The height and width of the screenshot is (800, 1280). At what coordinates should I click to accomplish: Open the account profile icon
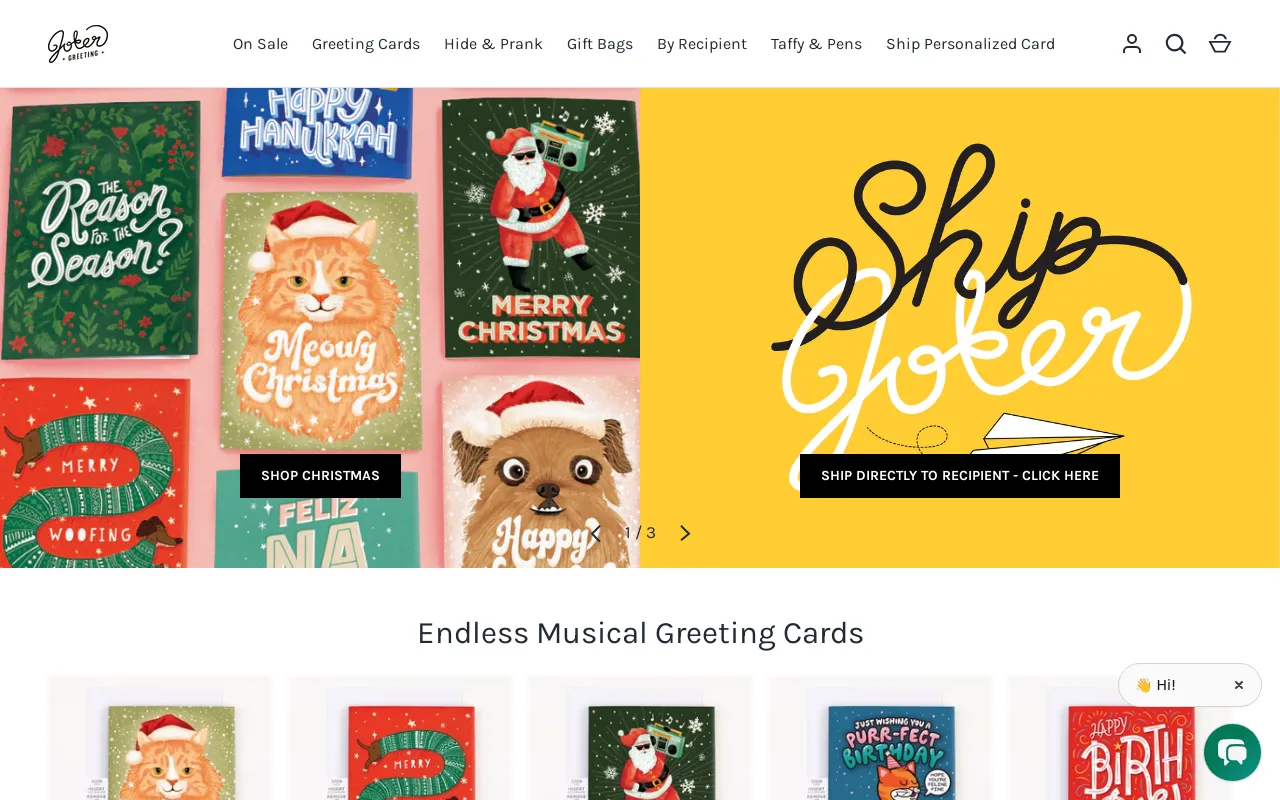(1132, 44)
